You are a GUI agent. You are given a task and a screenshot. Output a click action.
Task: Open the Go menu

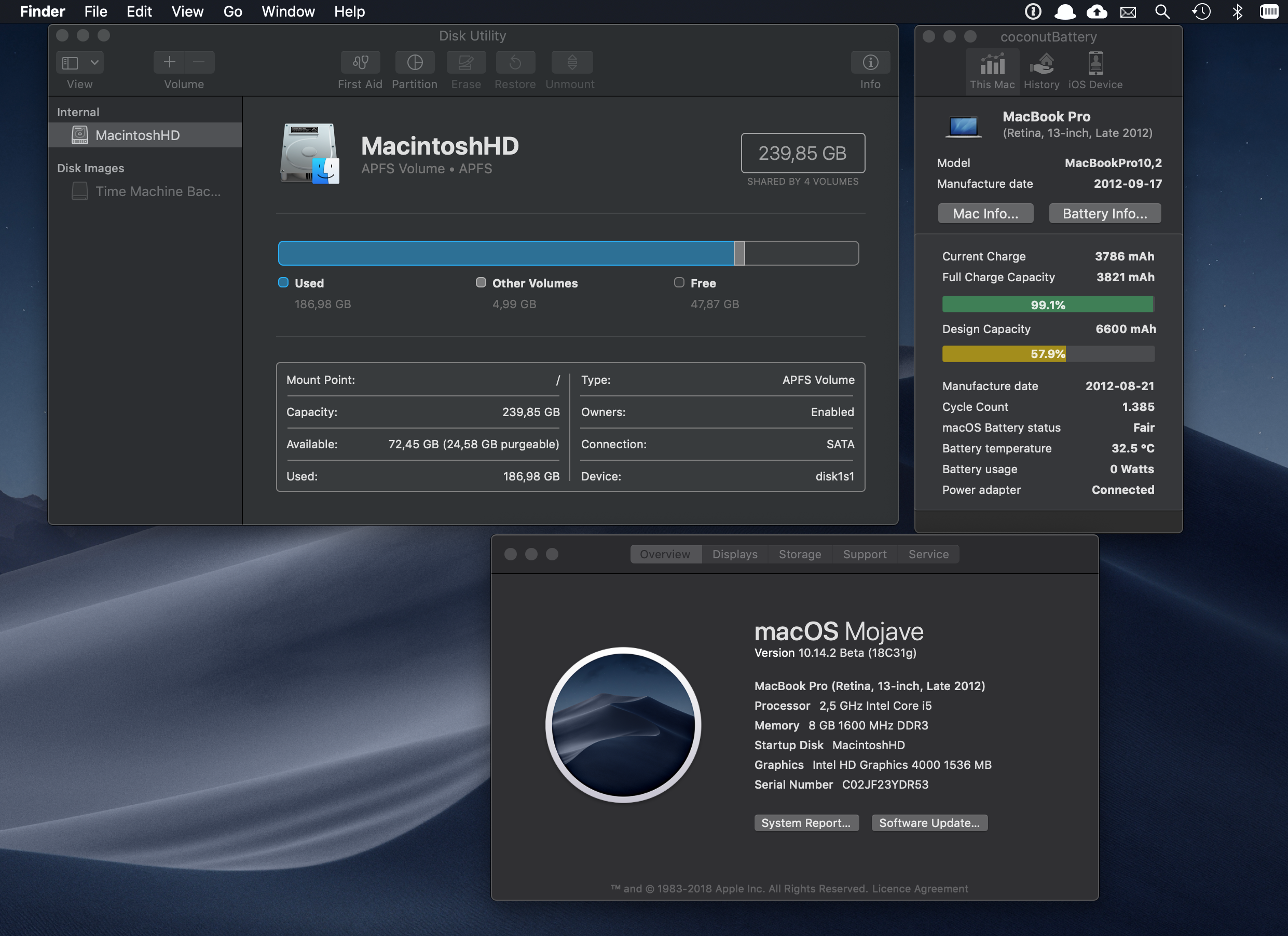pos(233,11)
